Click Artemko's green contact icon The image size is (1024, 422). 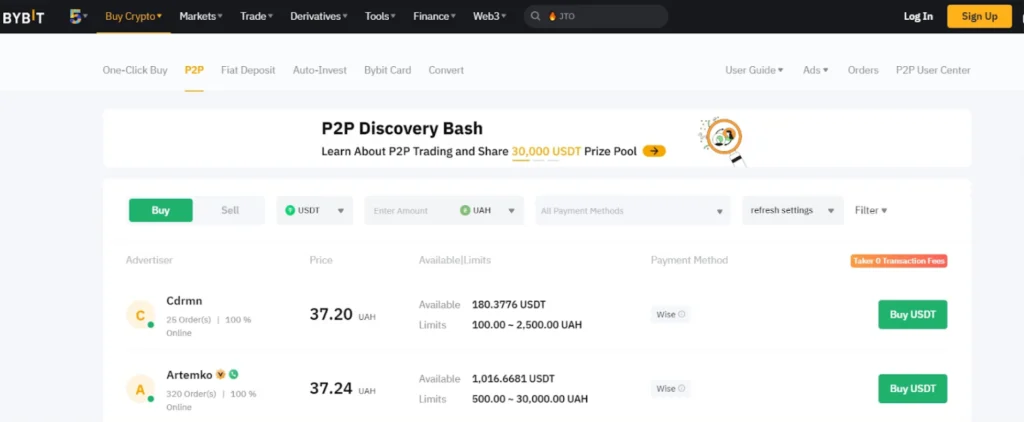click(x=234, y=374)
